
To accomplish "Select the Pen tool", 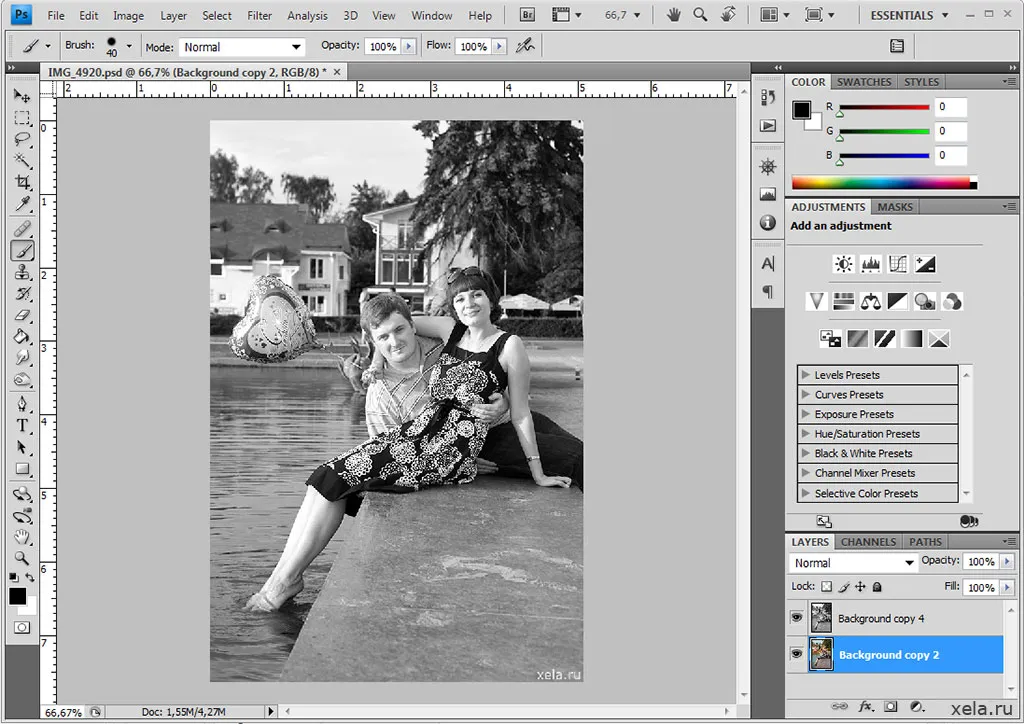I will coord(22,403).
